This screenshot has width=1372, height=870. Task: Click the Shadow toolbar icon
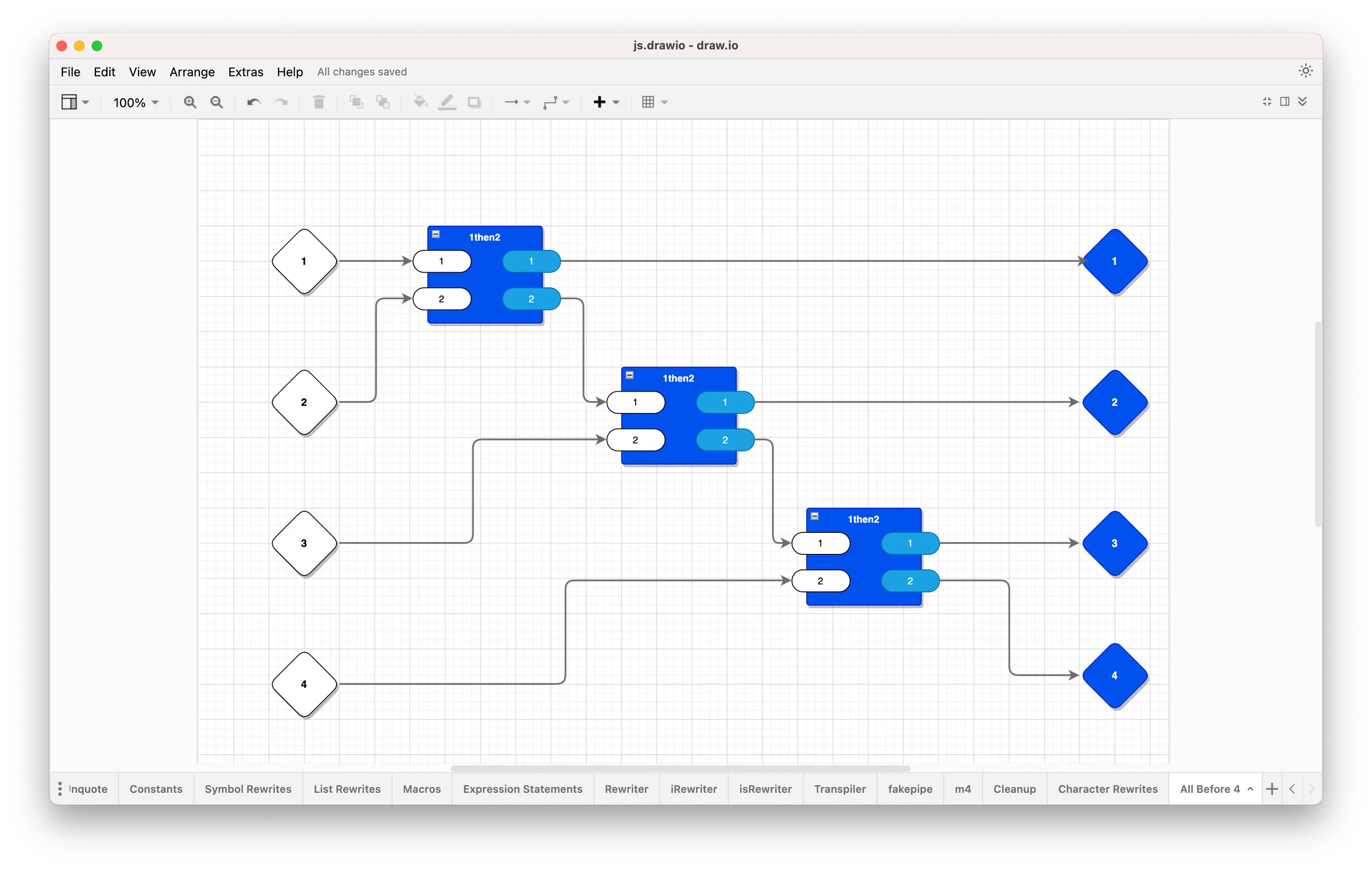[x=474, y=102]
